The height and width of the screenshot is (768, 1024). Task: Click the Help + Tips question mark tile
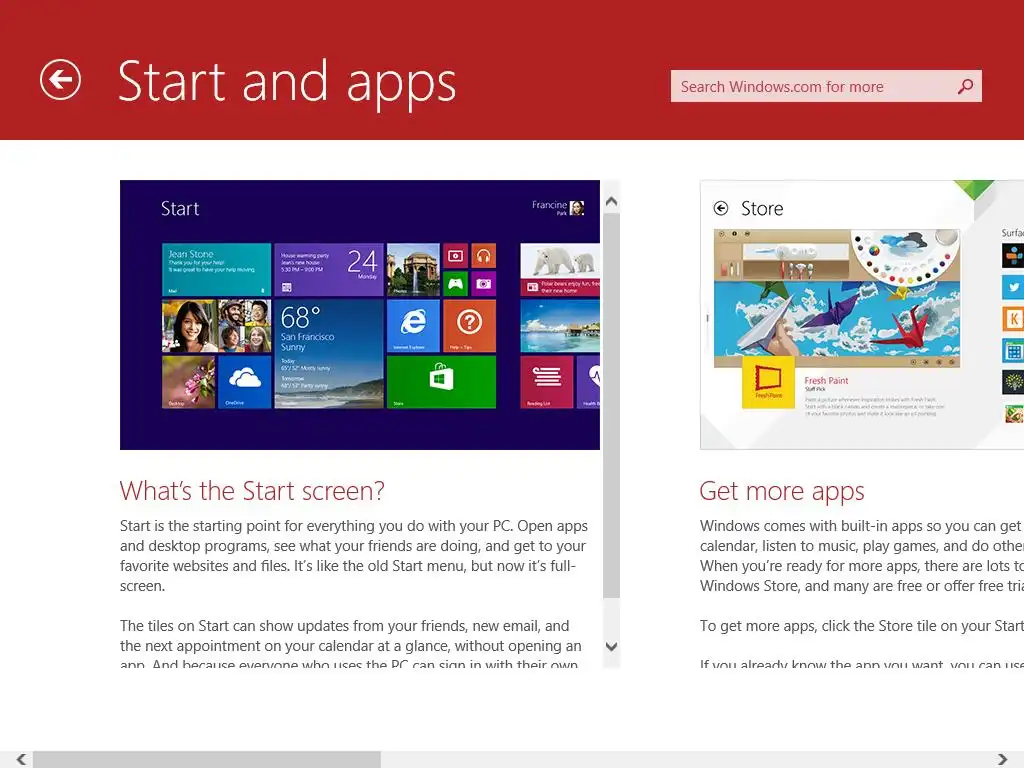tap(470, 325)
